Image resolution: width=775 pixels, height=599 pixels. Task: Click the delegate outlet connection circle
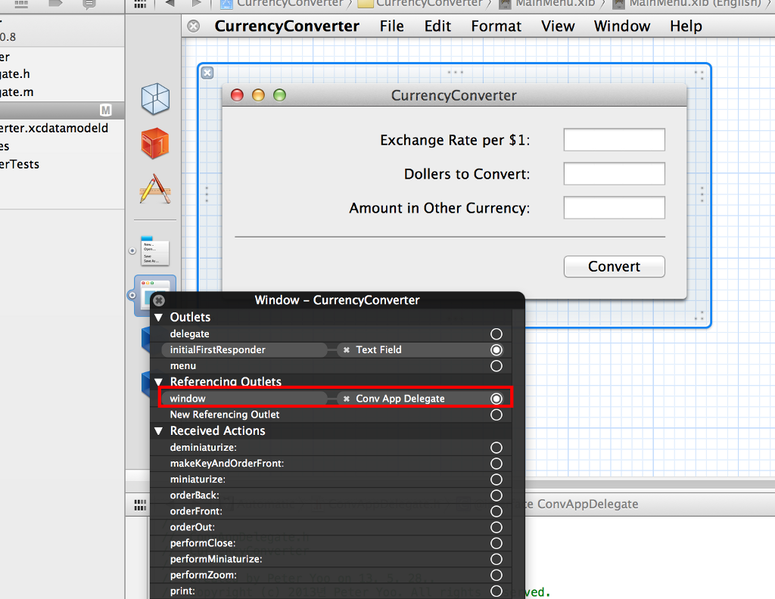pos(496,334)
